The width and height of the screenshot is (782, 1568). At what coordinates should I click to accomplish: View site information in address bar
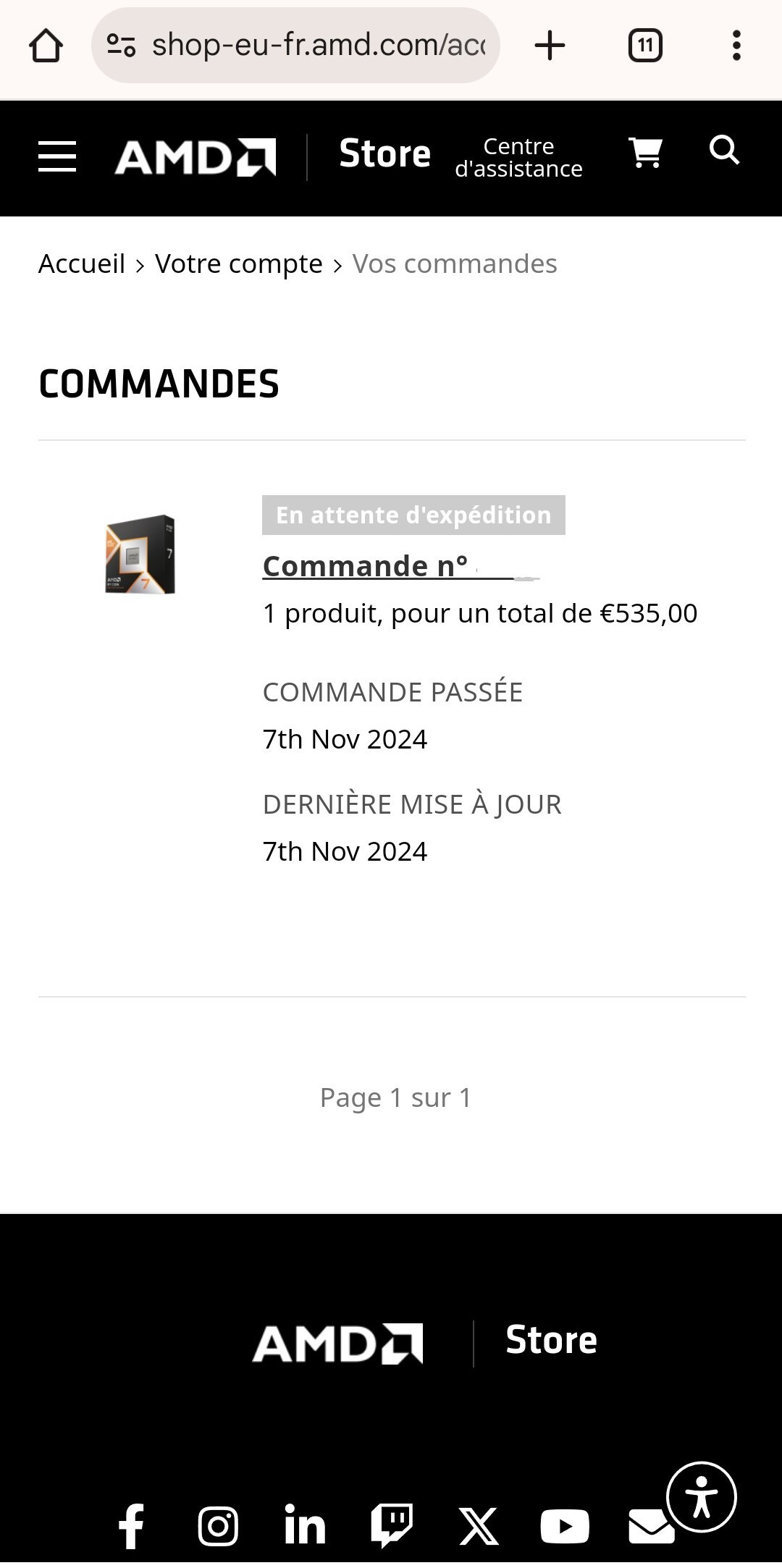point(121,46)
